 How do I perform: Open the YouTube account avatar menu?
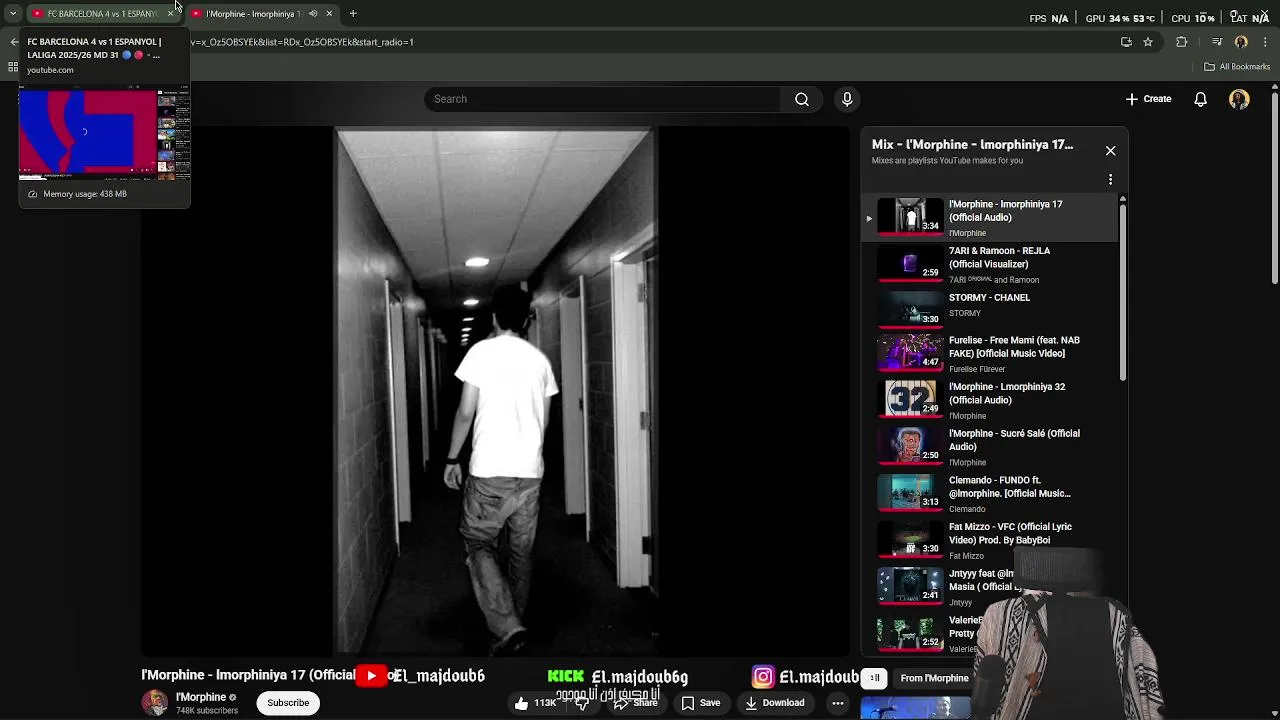tap(1239, 99)
